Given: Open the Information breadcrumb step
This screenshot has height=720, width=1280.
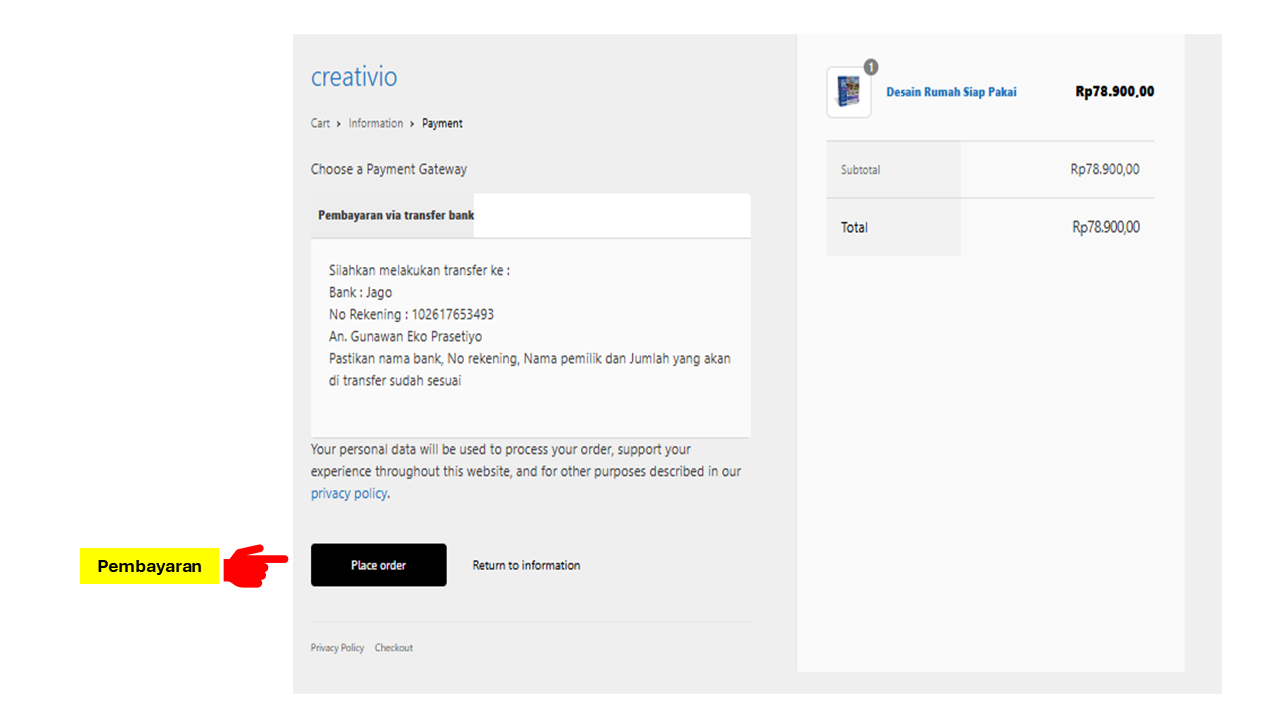Looking at the screenshot, I should pyautogui.click(x=376, y=124).
